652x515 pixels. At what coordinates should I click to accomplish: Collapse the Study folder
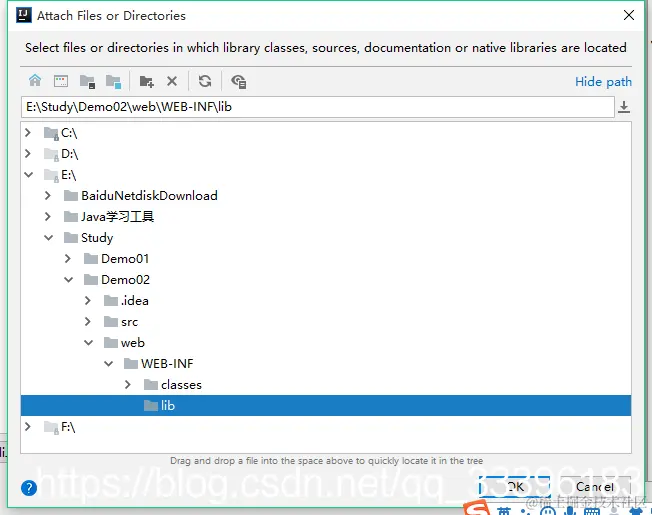48,237
